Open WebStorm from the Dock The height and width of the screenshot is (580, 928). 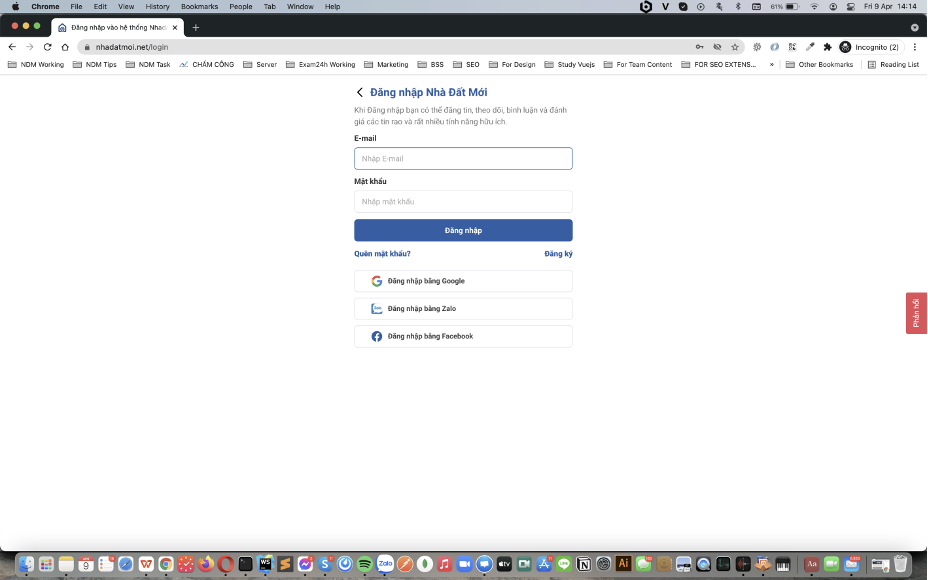[265, 564]
